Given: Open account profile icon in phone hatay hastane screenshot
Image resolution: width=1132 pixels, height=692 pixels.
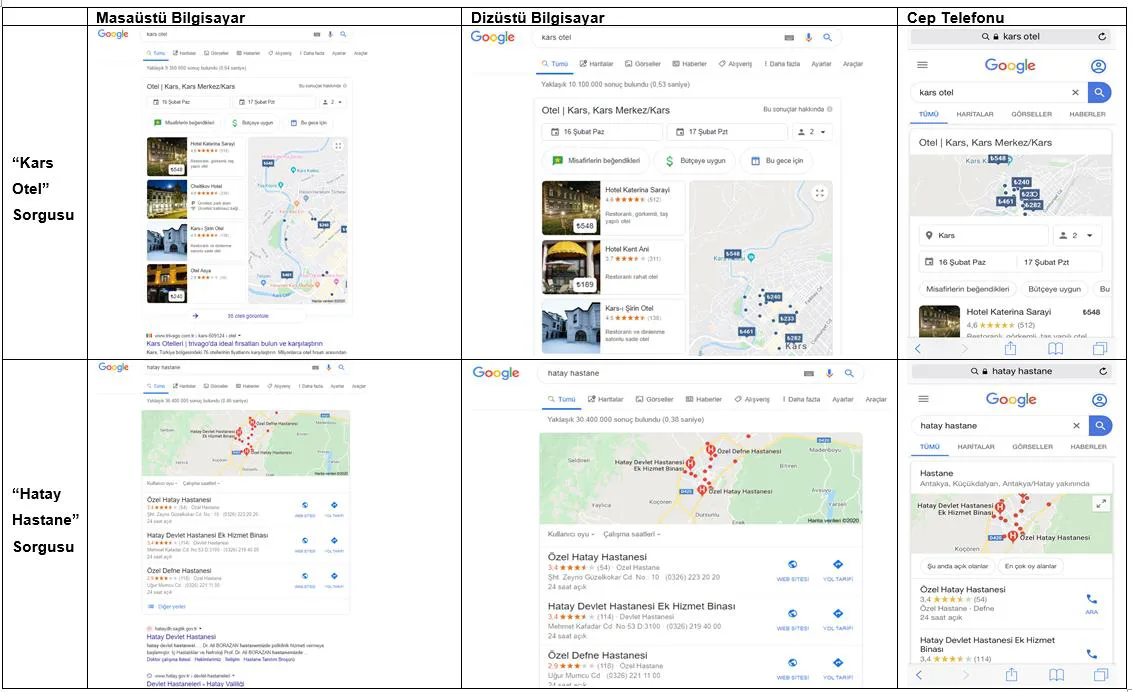Looking at the screenshot, I should coord(1100,400).
